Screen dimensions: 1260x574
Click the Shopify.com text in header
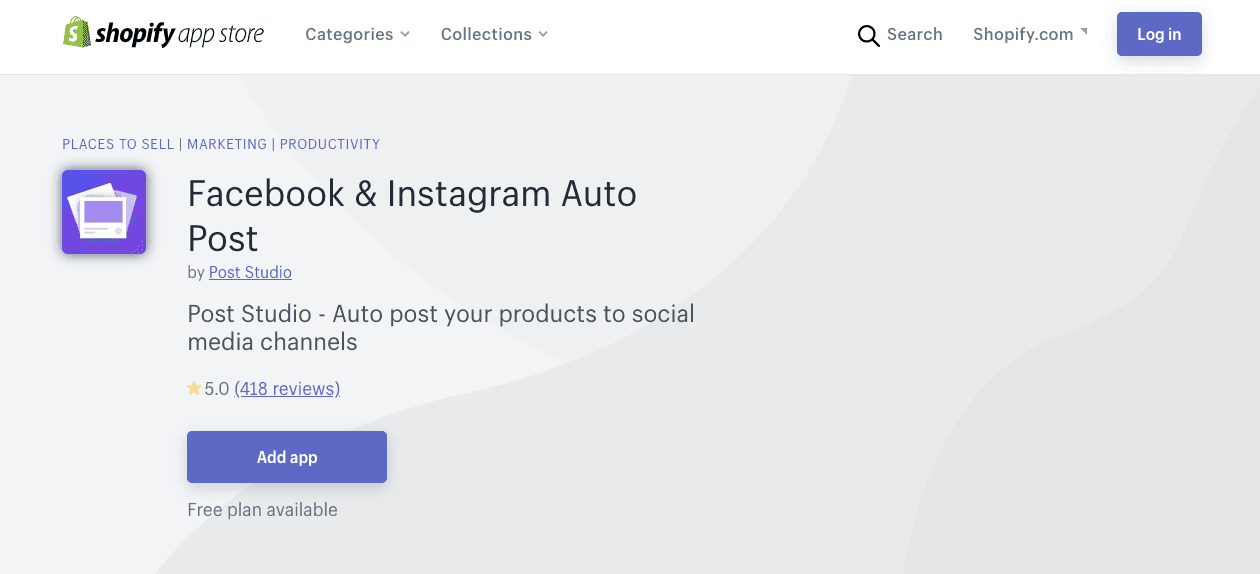1022,34
